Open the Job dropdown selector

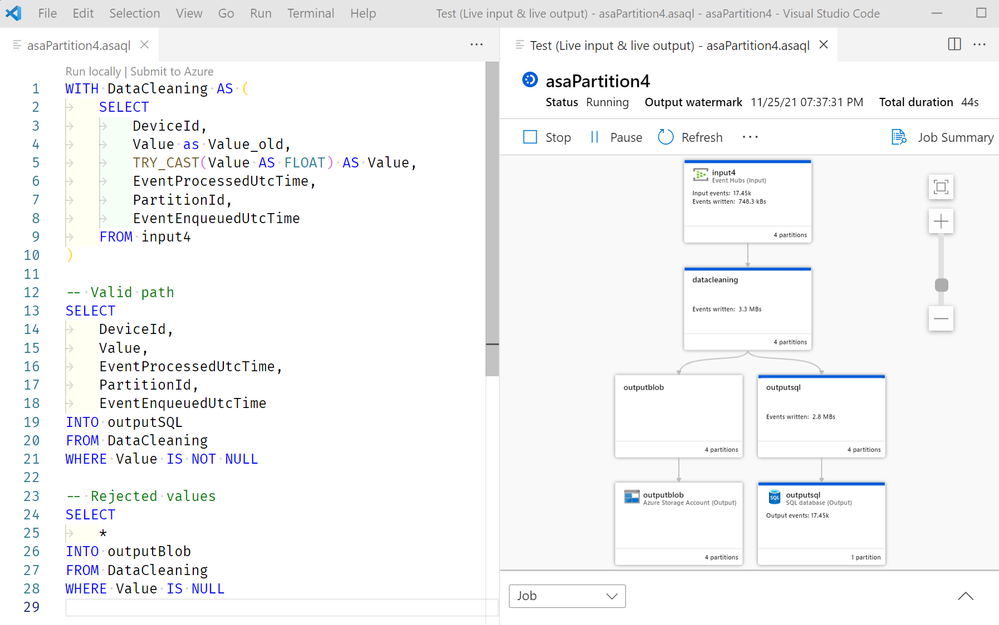[567, 596]
